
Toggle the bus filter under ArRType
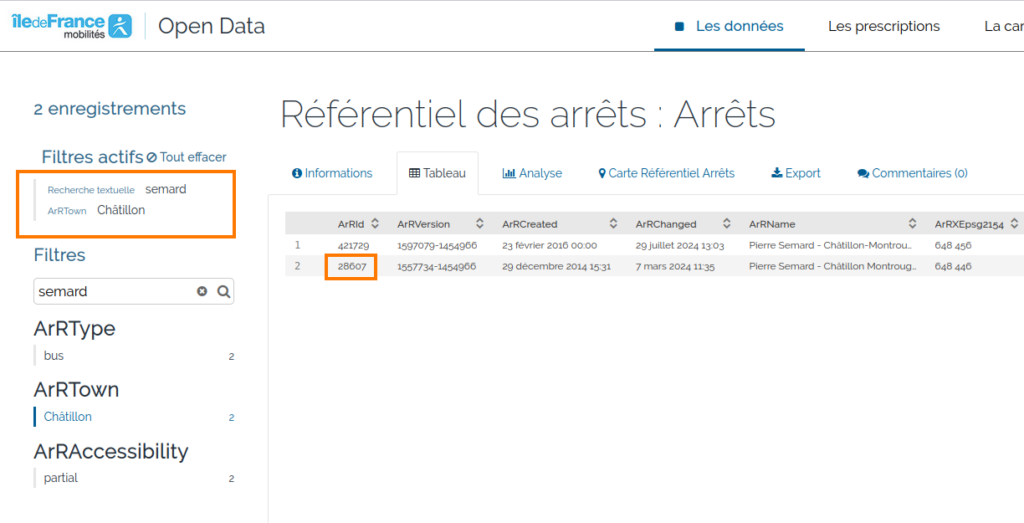coord(54,356)
